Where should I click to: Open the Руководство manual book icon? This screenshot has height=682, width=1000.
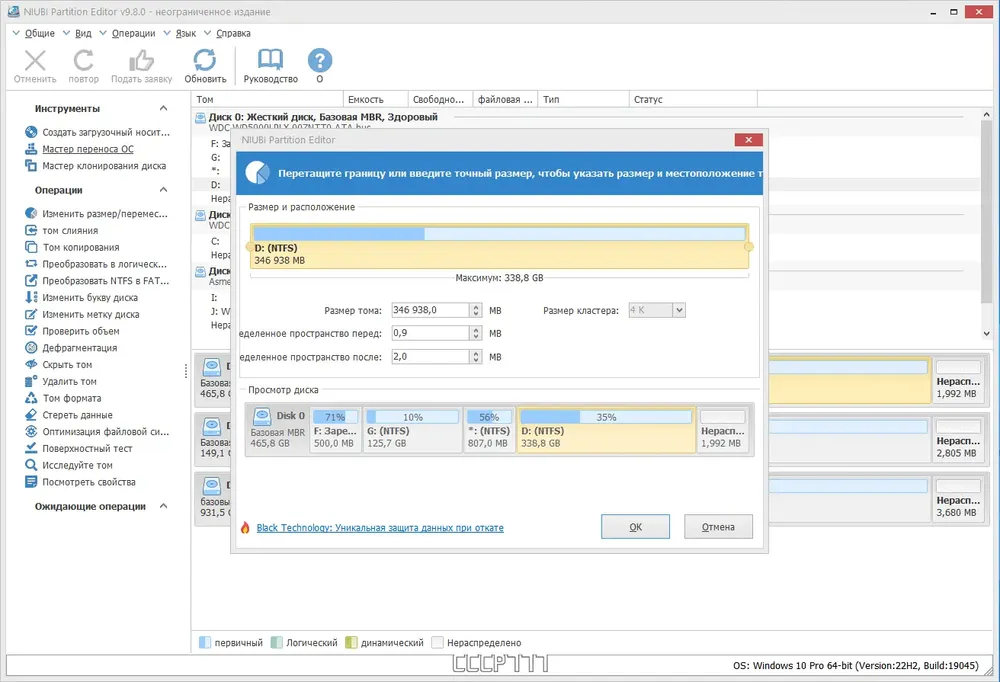[270, 60]
